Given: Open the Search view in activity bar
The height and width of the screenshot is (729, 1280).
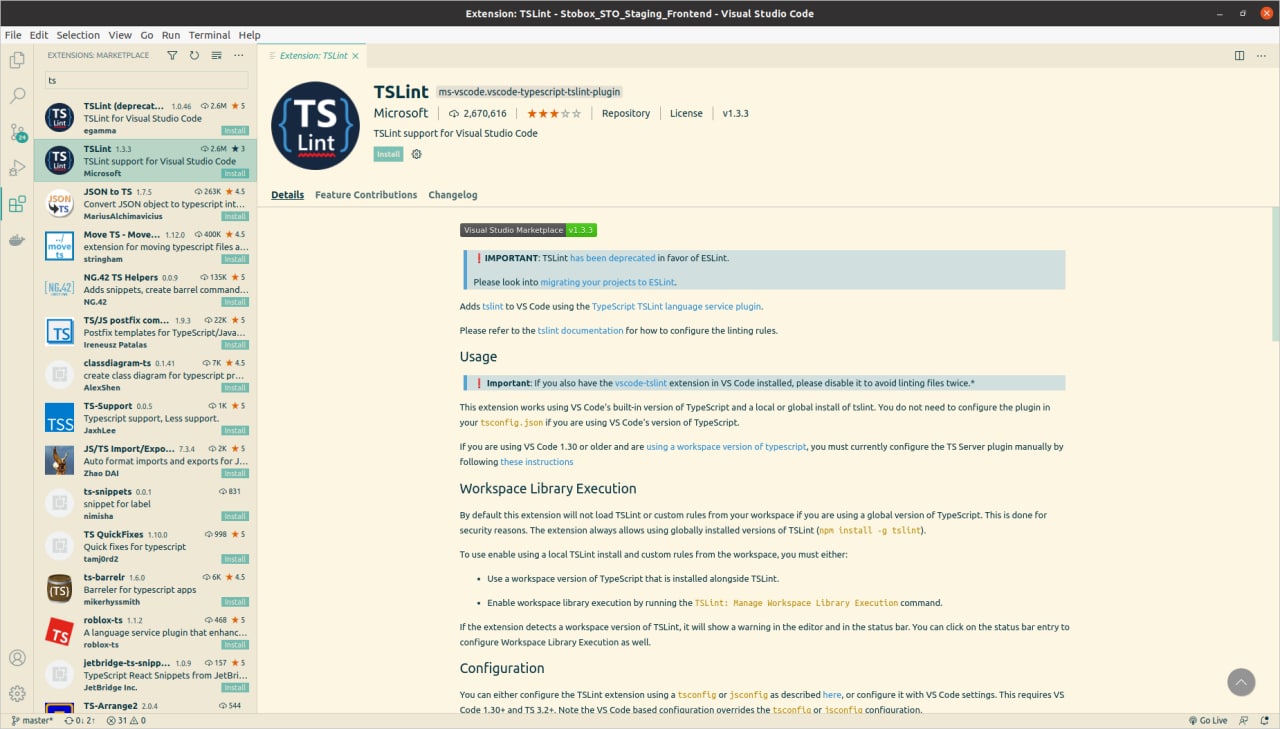Looking at the screenshot, I should 17,96.
